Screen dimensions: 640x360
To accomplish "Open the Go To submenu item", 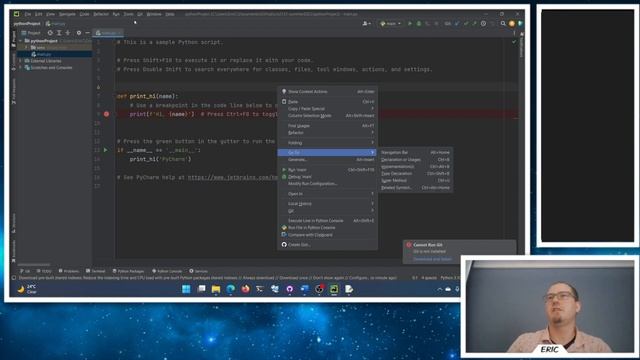I will point(327,152).
